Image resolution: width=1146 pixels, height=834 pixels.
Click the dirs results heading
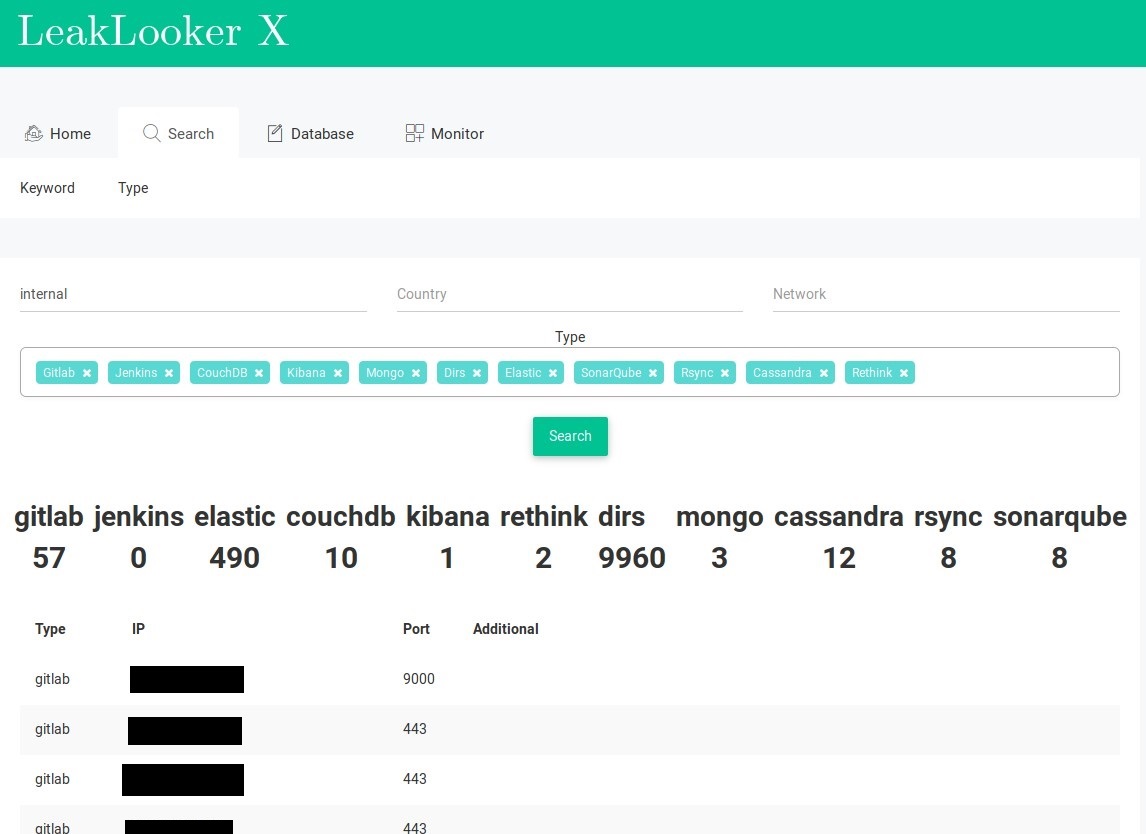[x=621, y=517]
